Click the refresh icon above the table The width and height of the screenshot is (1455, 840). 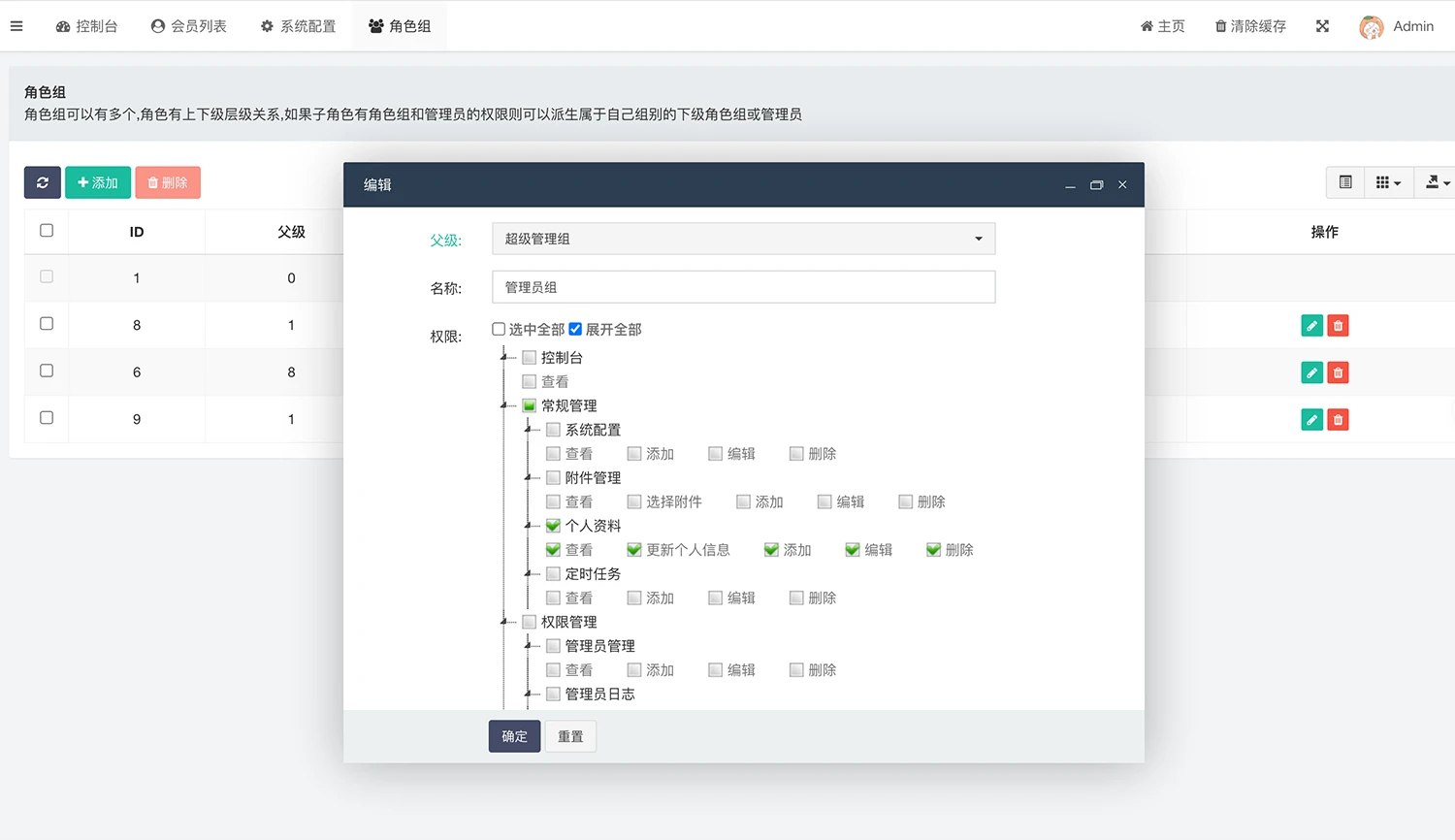41,182
